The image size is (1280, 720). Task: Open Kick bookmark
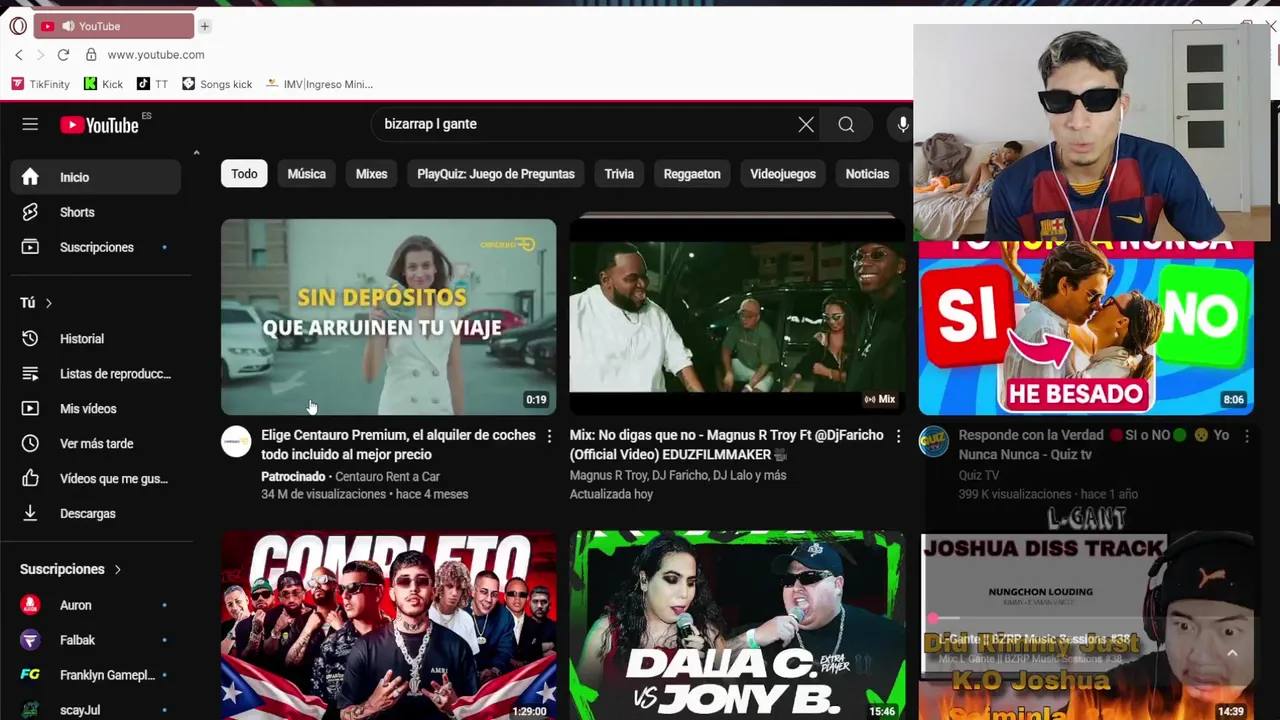(103, 84)
